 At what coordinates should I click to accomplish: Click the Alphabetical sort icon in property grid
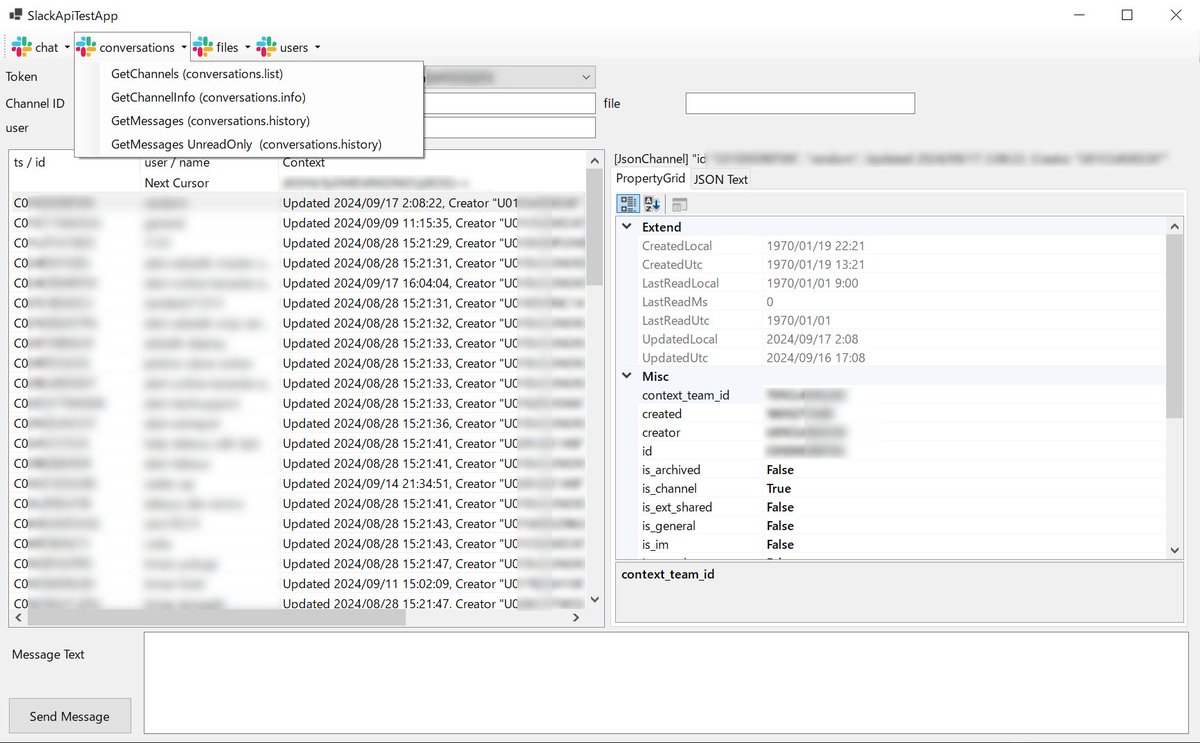tap(652, 204)
